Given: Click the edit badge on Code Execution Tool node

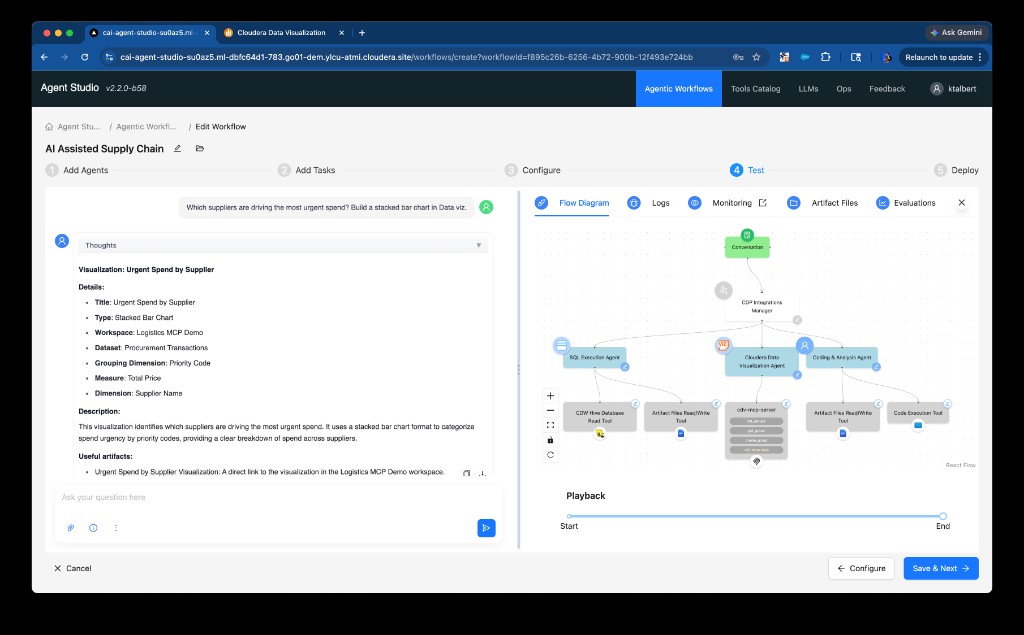Looking at the screenshot, I should click(948, 404).
